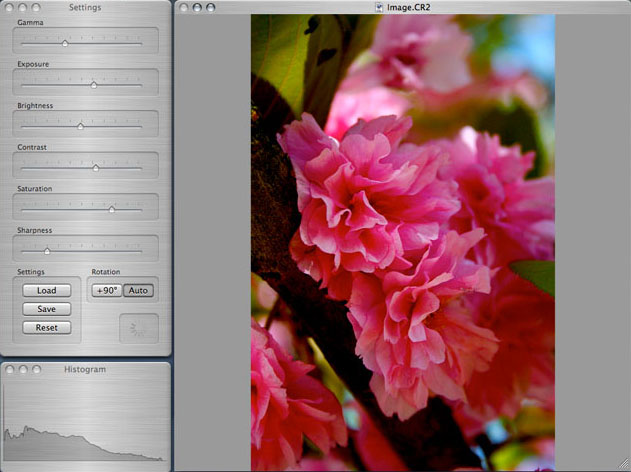Click the histogram graph

coord(84,423)
